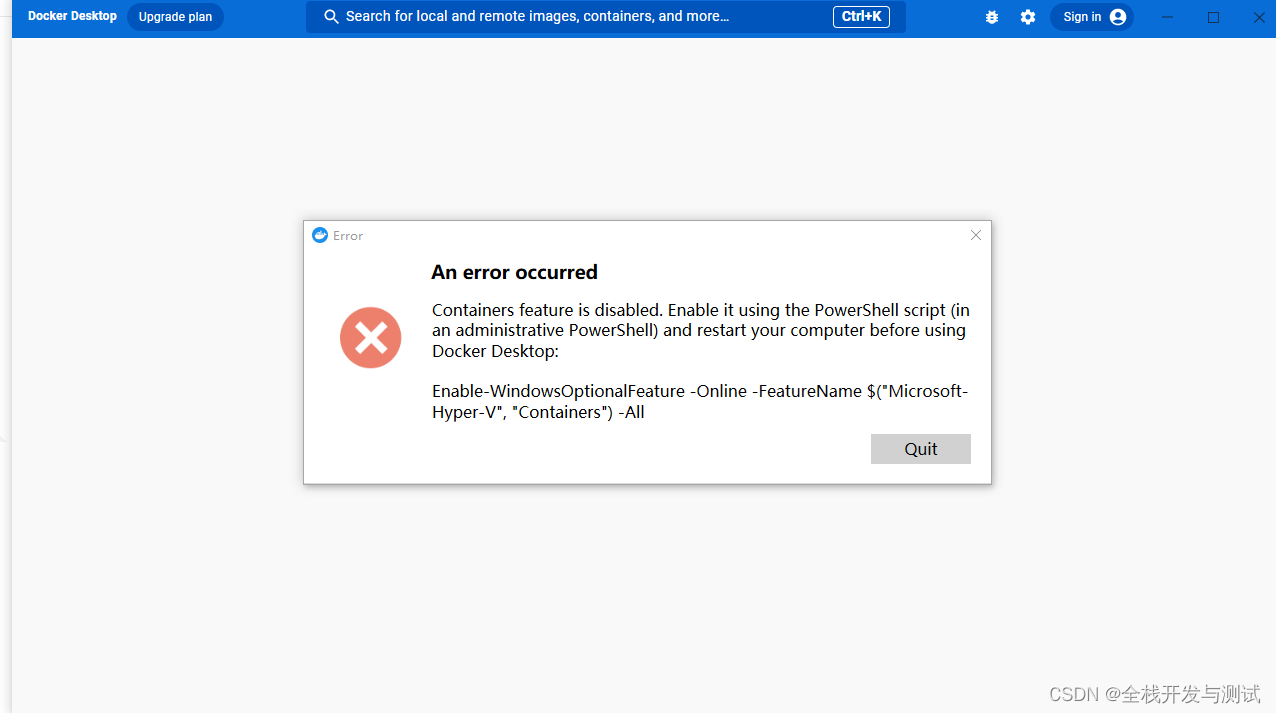Focus the search images and containers field
This screenshot has width=1276, height=713.
(x=606, y=17)
